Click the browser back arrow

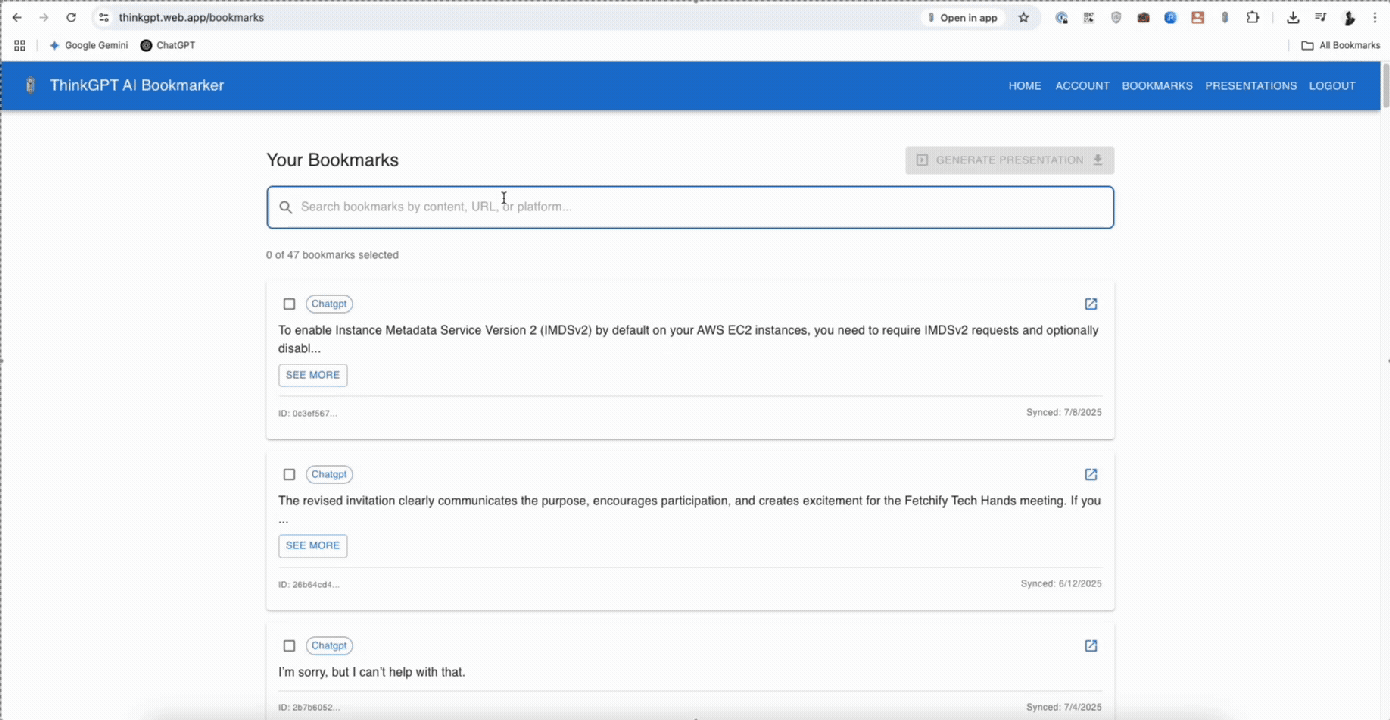(x=17, y=18)
